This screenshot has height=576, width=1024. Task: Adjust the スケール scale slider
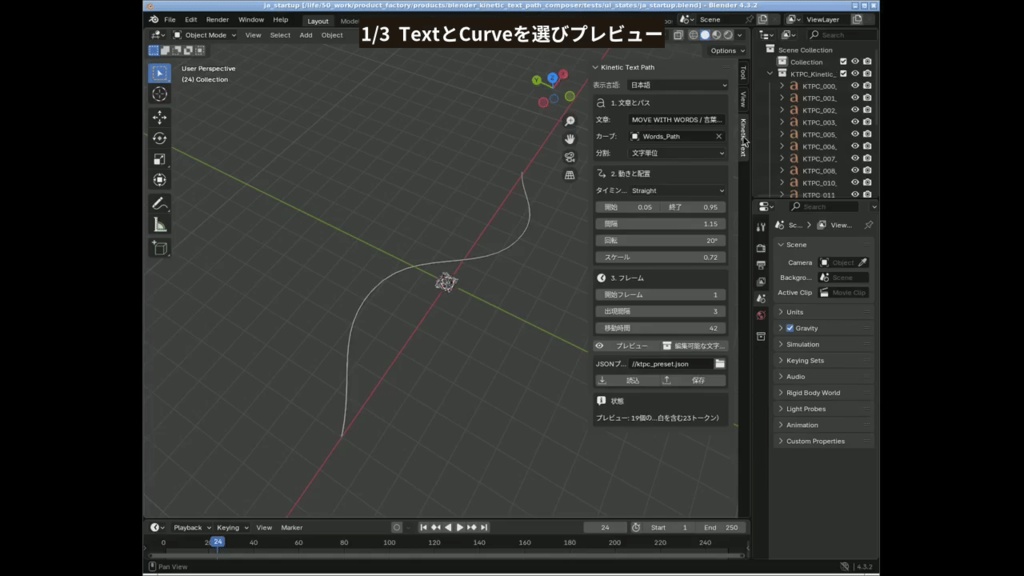pyautogui.click(x=660, y=257)
